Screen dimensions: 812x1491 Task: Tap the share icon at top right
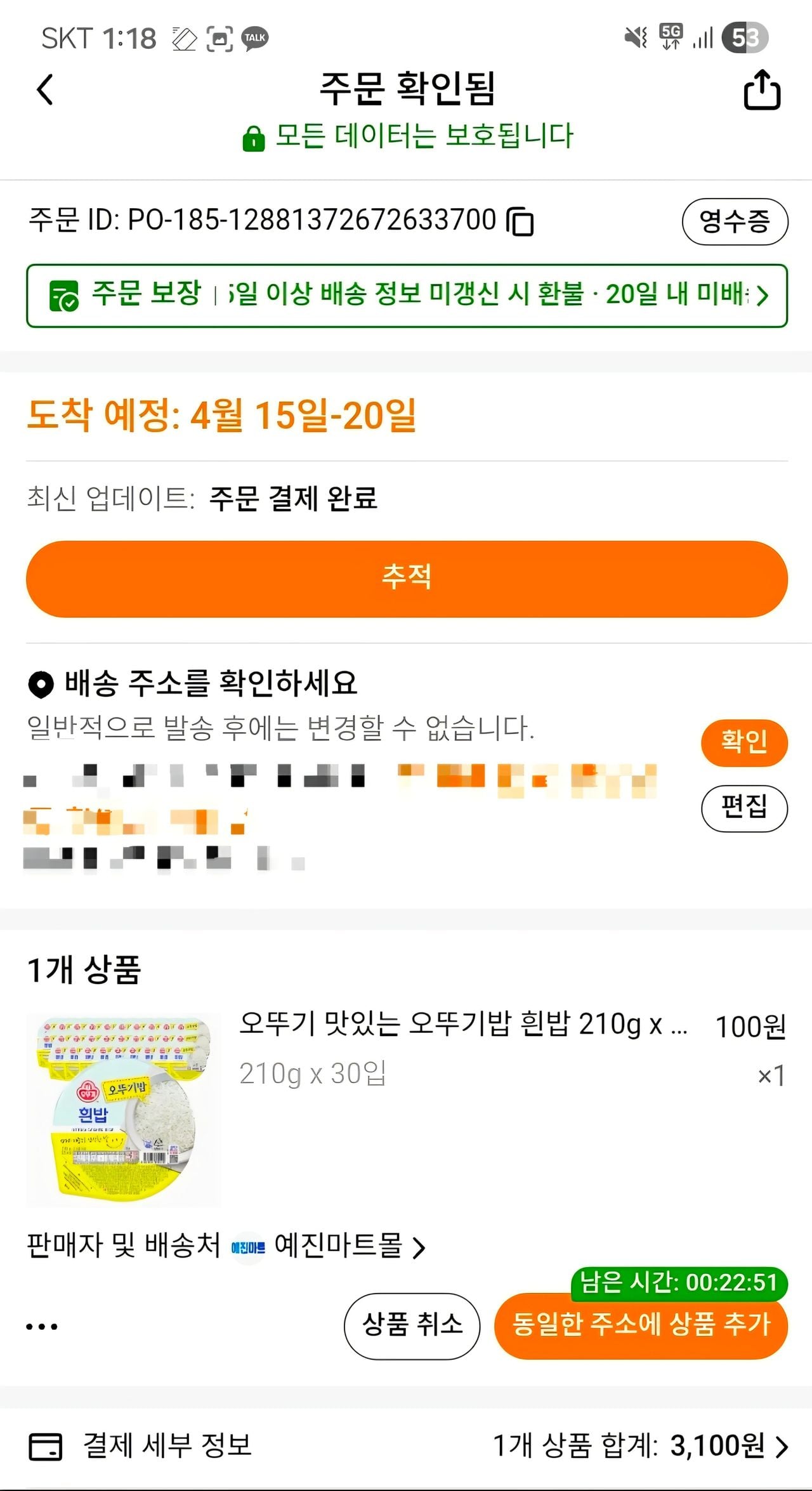click(x=761, y=90)
